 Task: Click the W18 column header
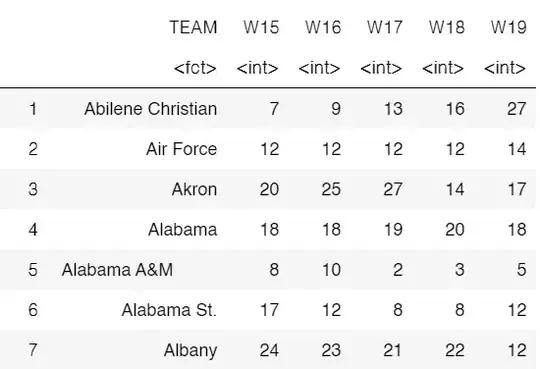(447, 27)
